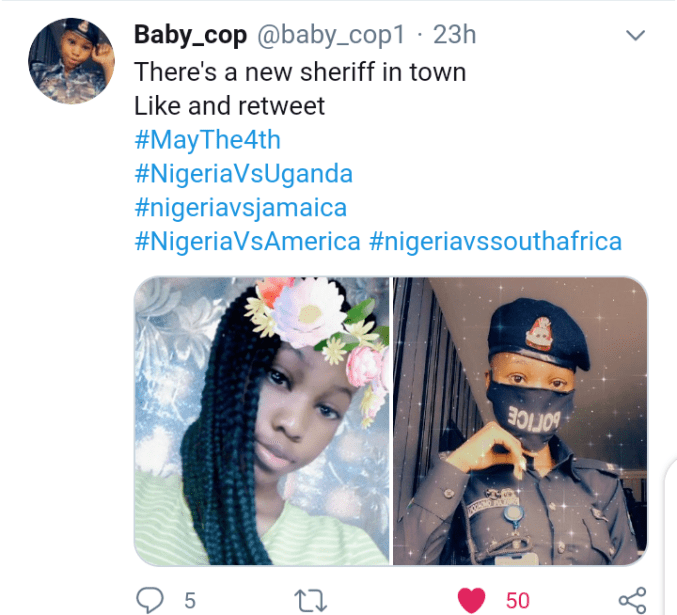The height and width of the screenshot is (615, 677).
Task: Follow the #NigeriaVsUganda hashtag link
Action: (x=243, y=173)
